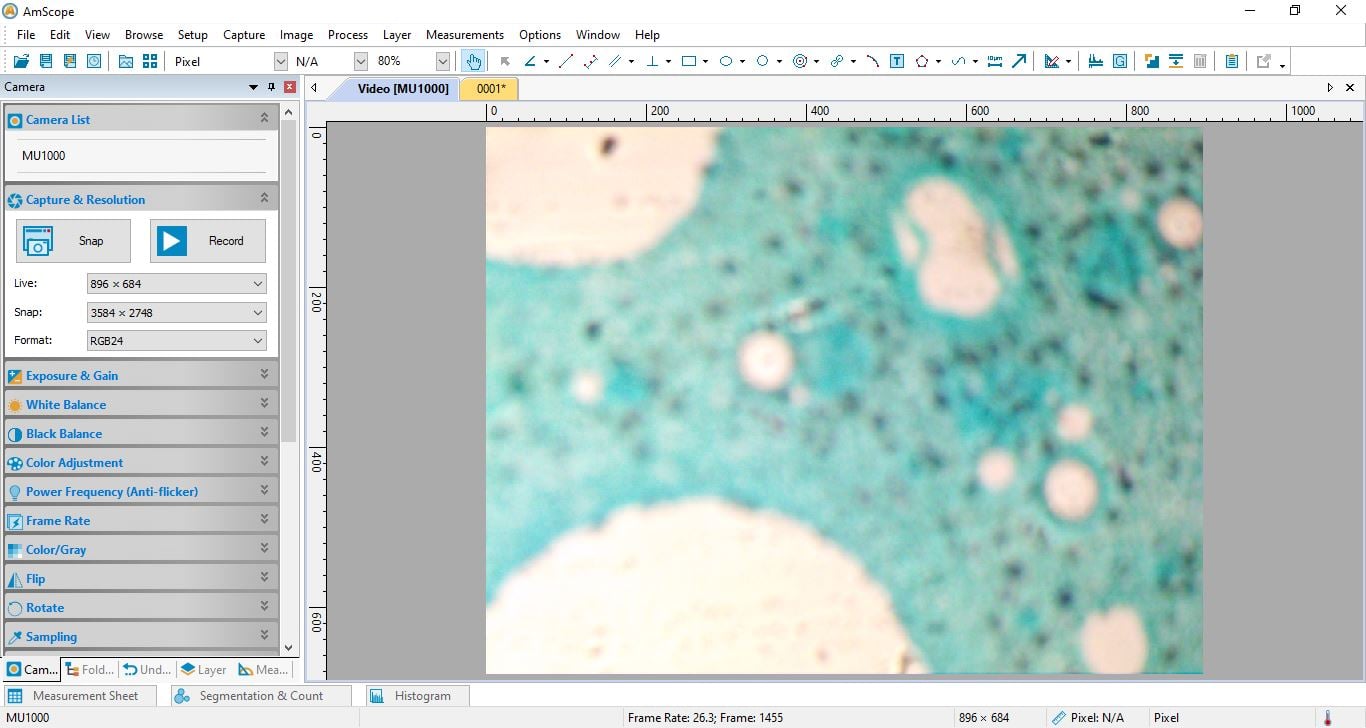Select the Pan tool in the toolbar
The width and height of the screenshot is (1366, 728).
[474, 61]
